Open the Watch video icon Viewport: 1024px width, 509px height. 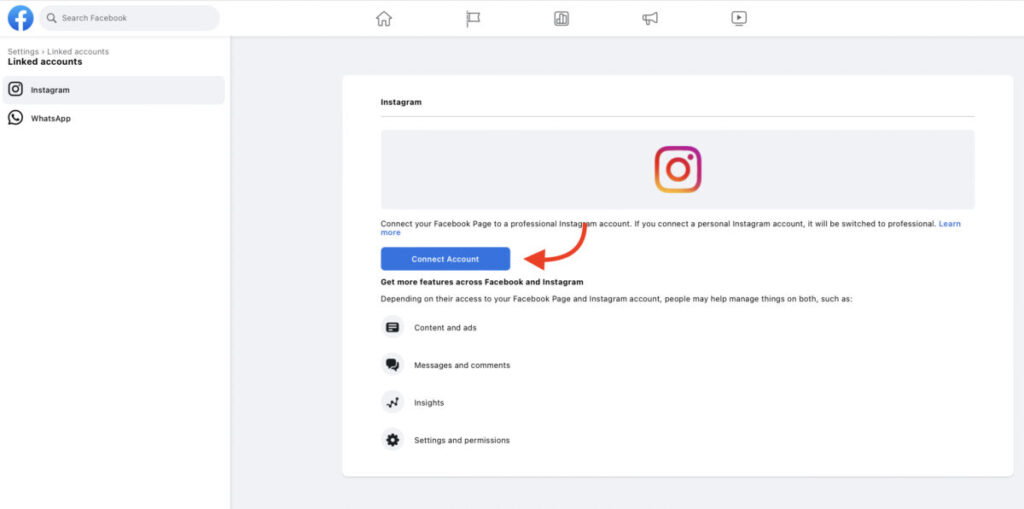(x=739, y=19)
